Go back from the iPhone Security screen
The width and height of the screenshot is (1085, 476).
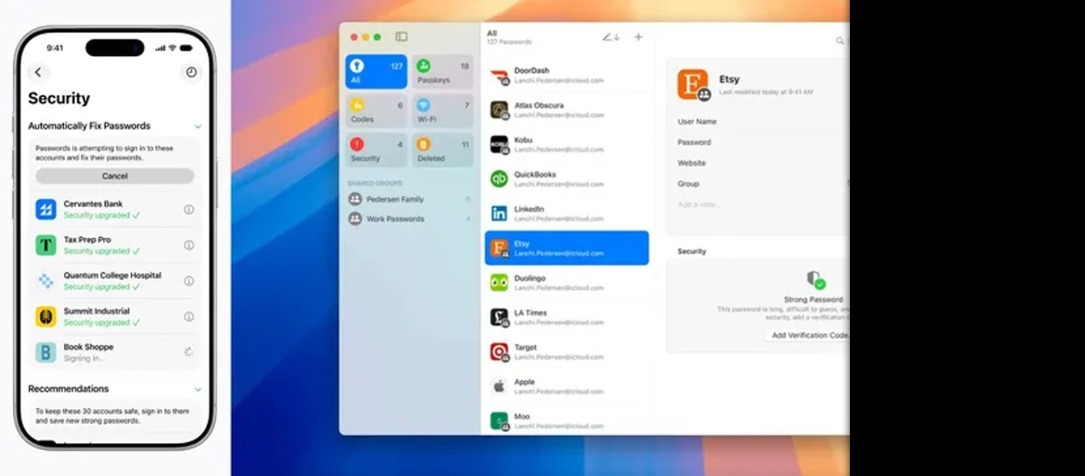tap(38, 72)
